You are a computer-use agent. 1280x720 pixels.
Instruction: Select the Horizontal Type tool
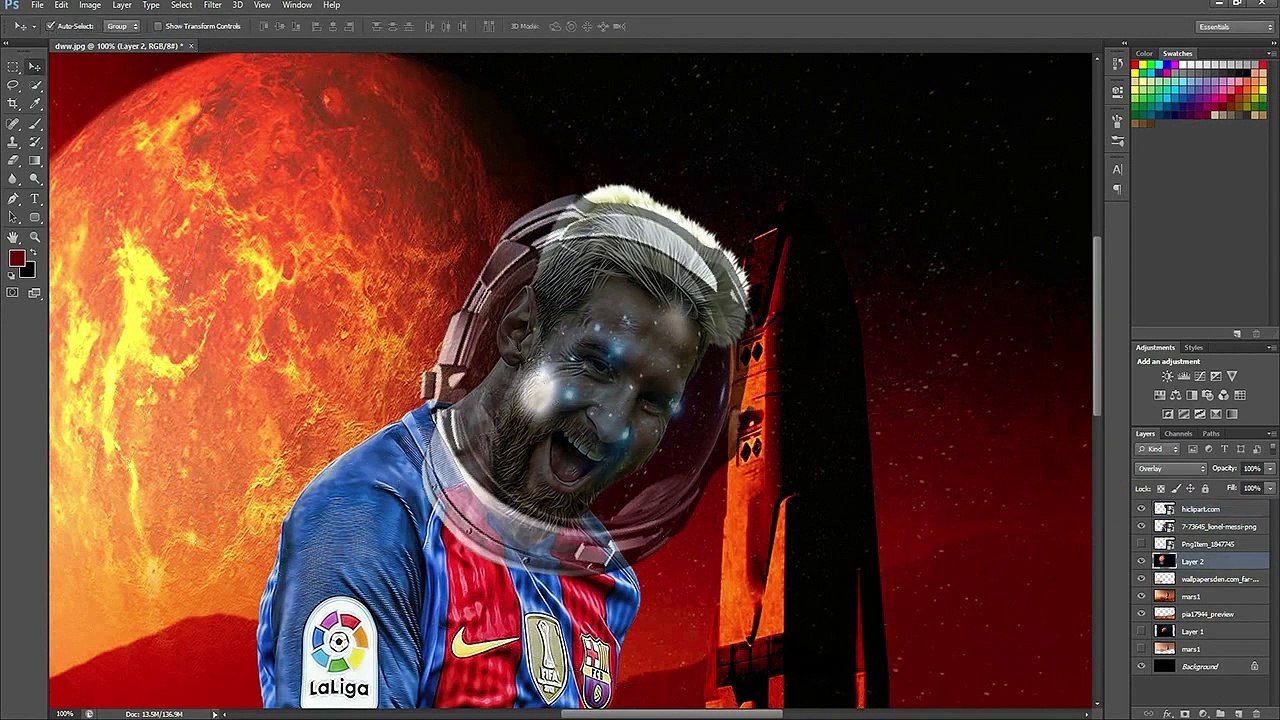pos(35,199)
